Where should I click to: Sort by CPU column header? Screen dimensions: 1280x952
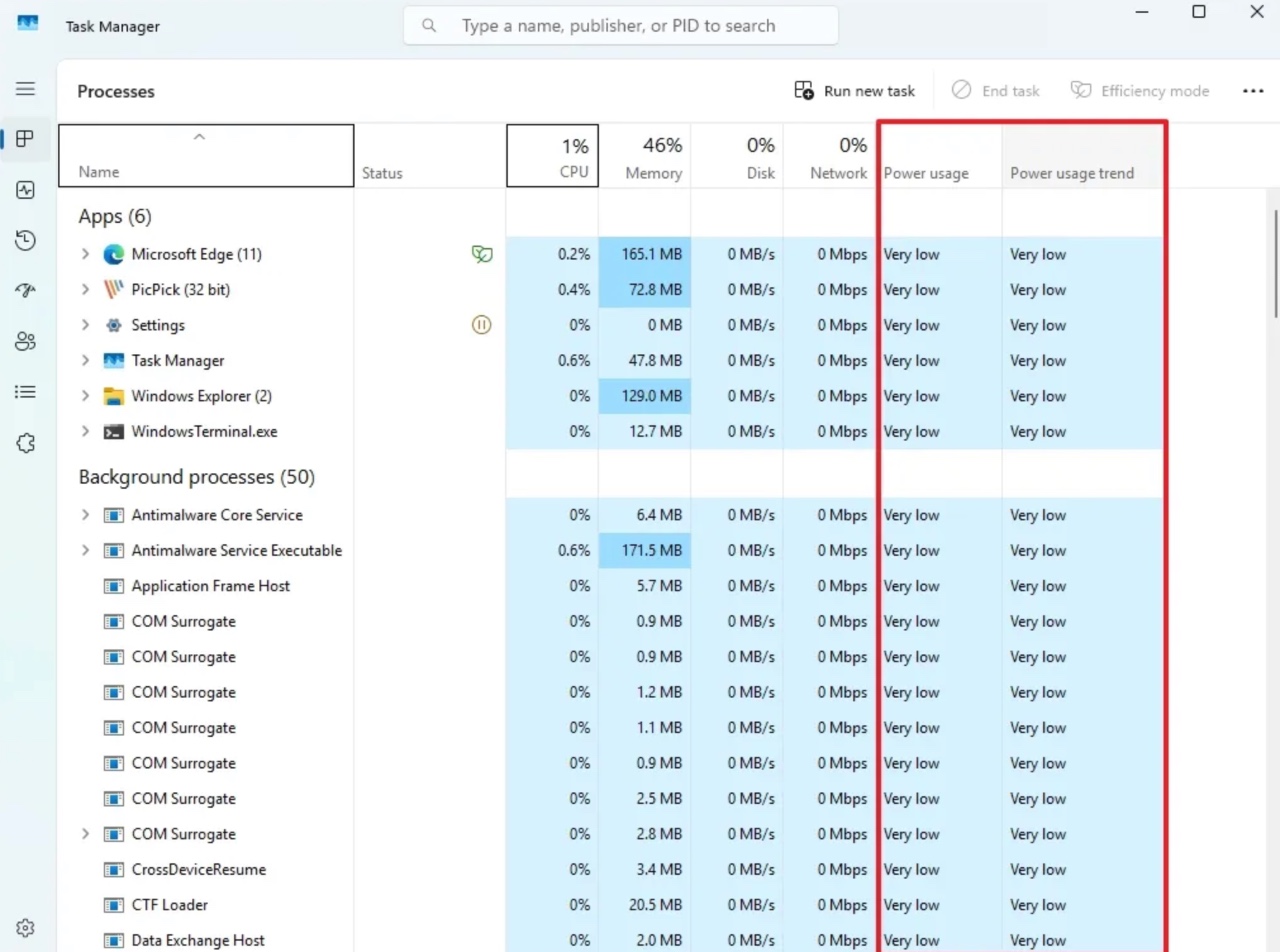(553, 156)
